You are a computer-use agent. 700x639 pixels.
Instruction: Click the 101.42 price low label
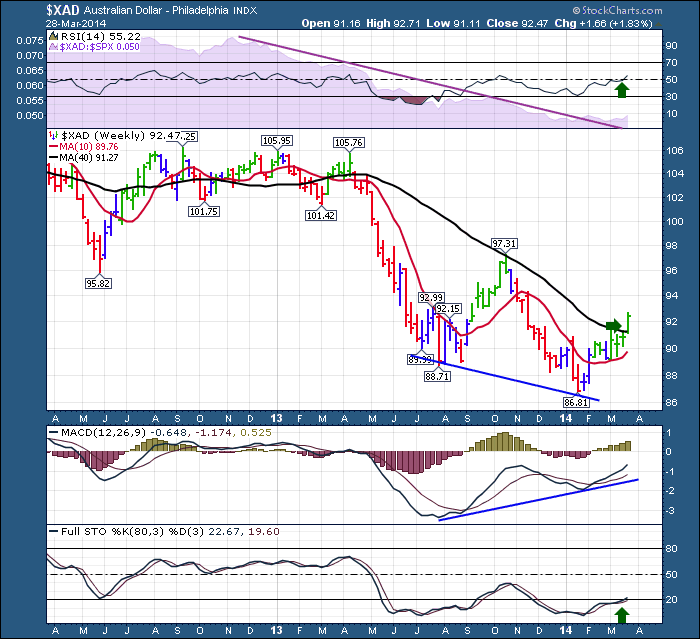(321, 216)
